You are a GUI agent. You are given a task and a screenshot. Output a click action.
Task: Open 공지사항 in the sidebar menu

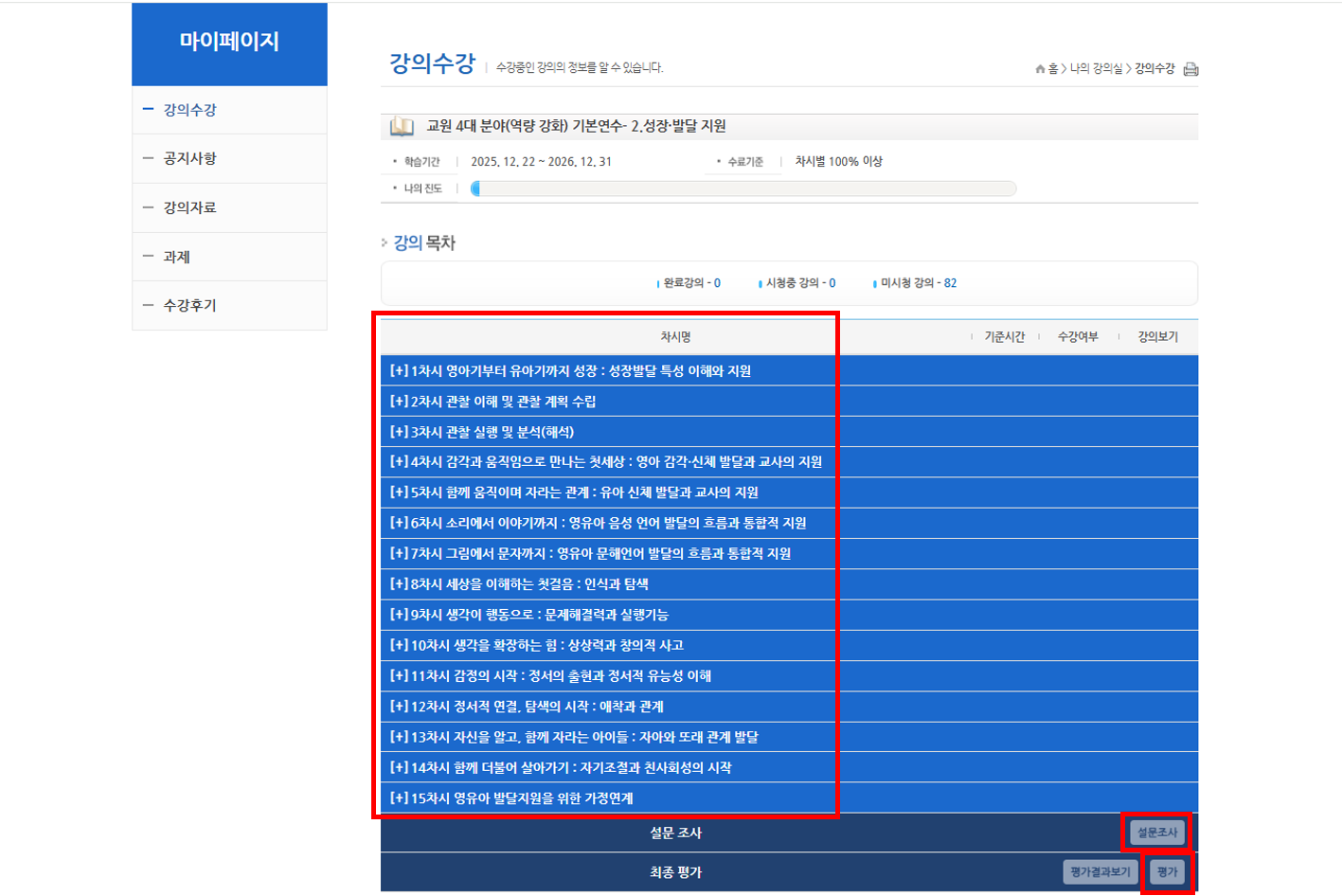click(x=190, y=158)
